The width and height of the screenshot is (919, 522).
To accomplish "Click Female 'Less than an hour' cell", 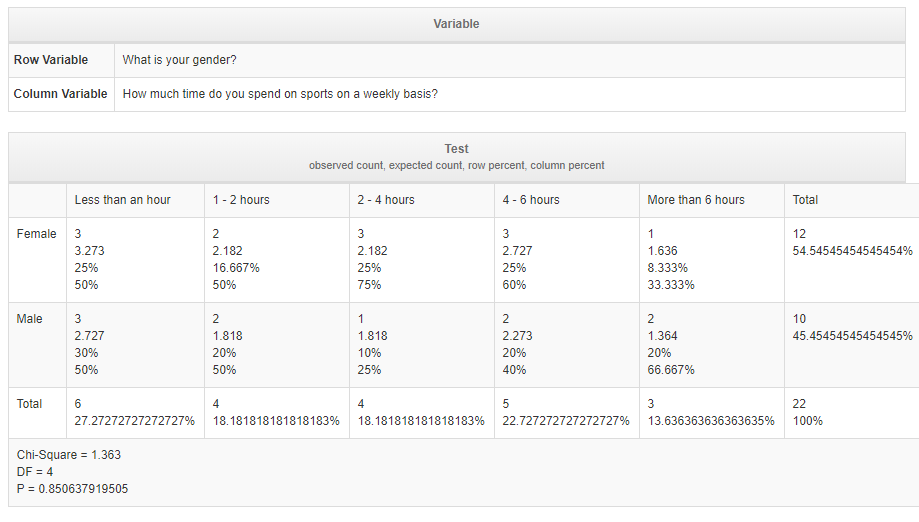I will pos(135,260).
